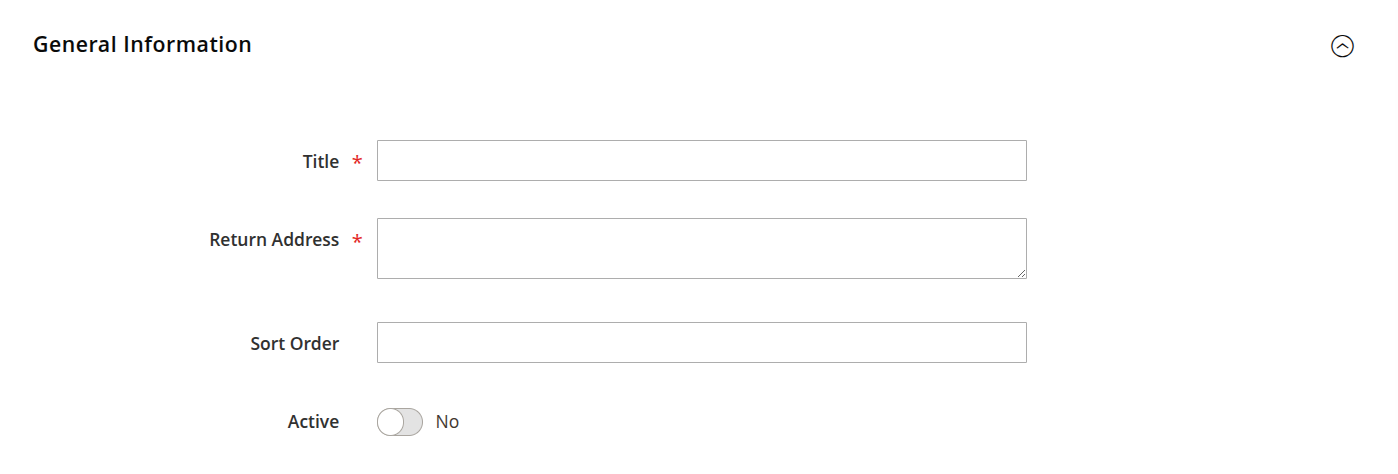The image size is (1398, 474).
Task: Click the Active field label
Action: 313,422
